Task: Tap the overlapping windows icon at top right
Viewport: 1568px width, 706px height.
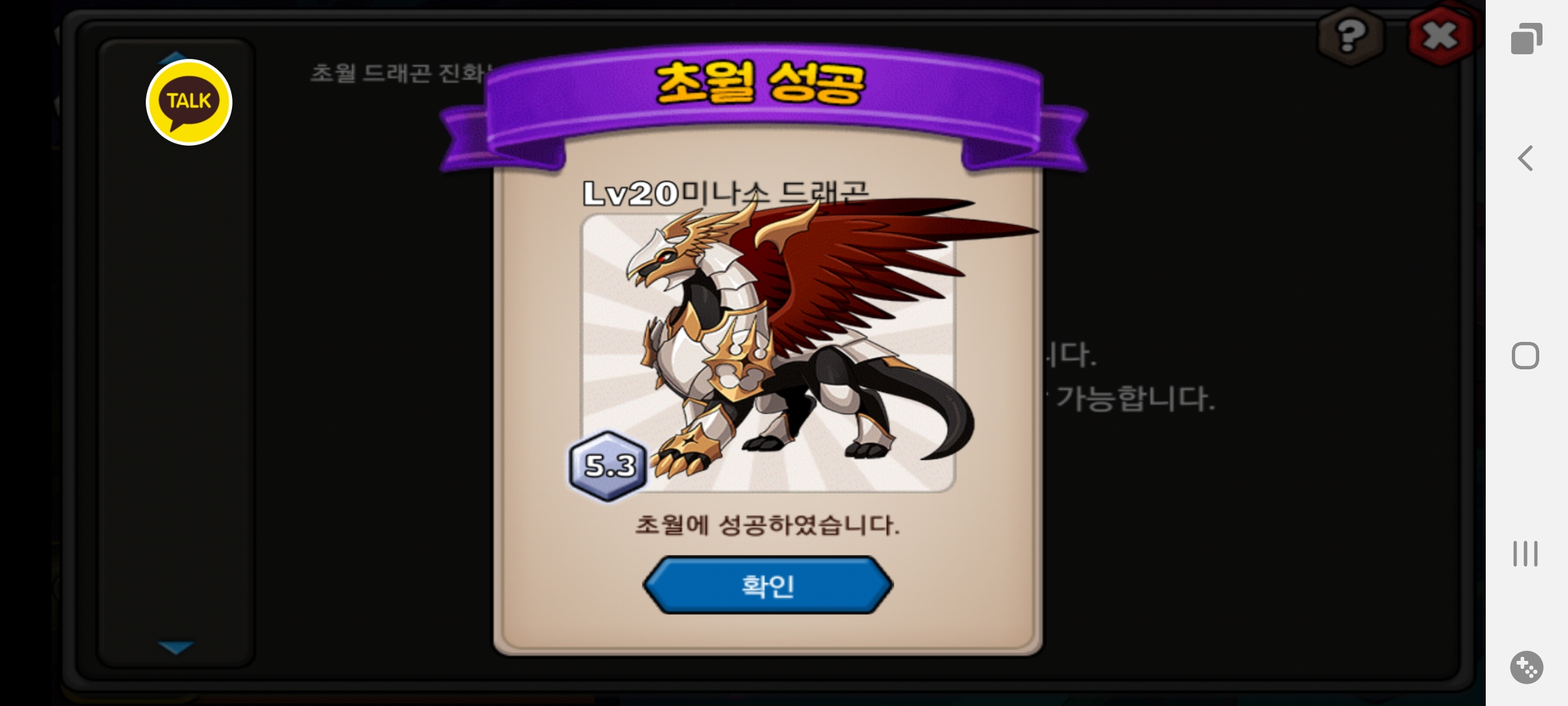Action: coord(1526,38)
